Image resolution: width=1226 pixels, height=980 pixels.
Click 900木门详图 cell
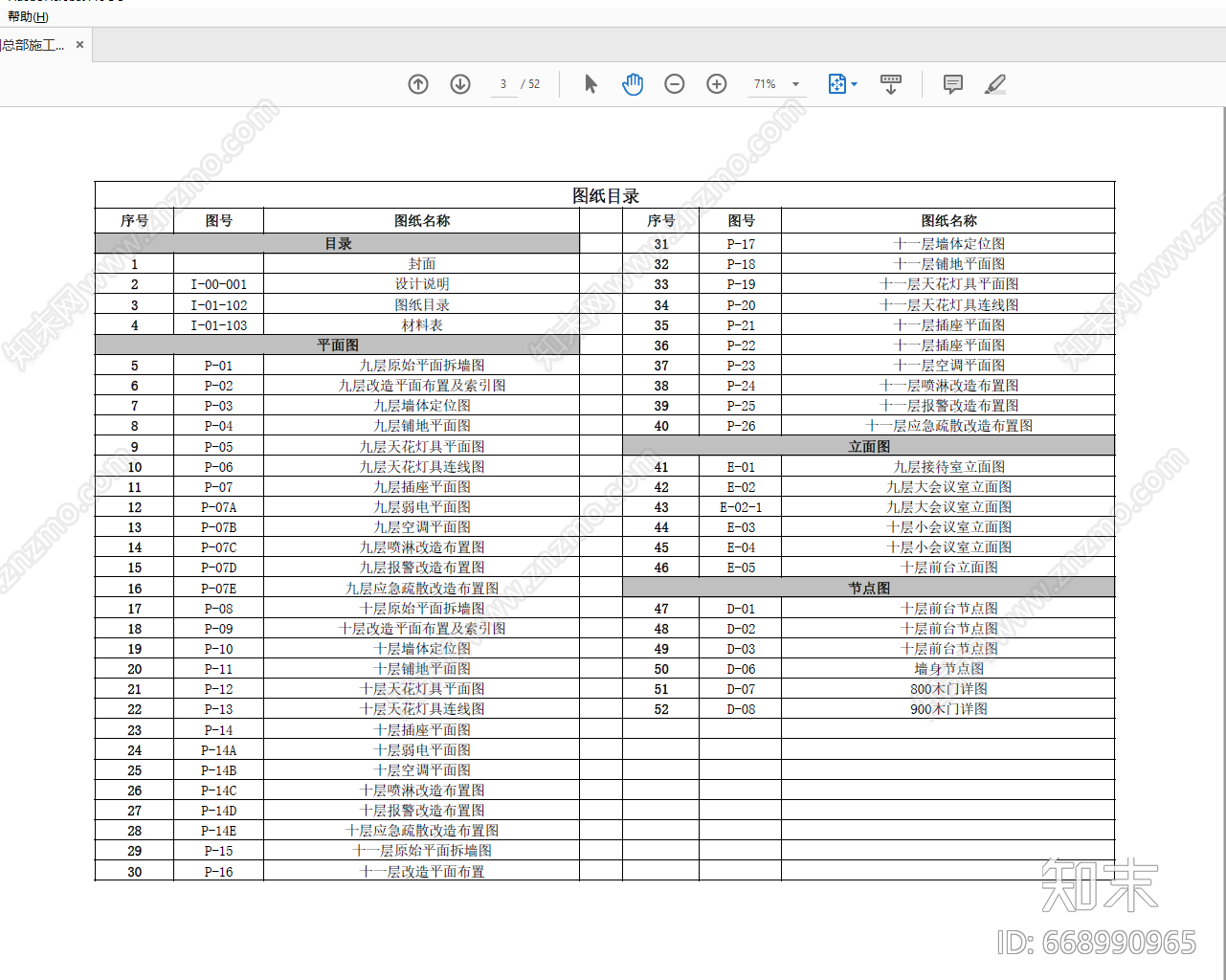click(x=948, y=709)
